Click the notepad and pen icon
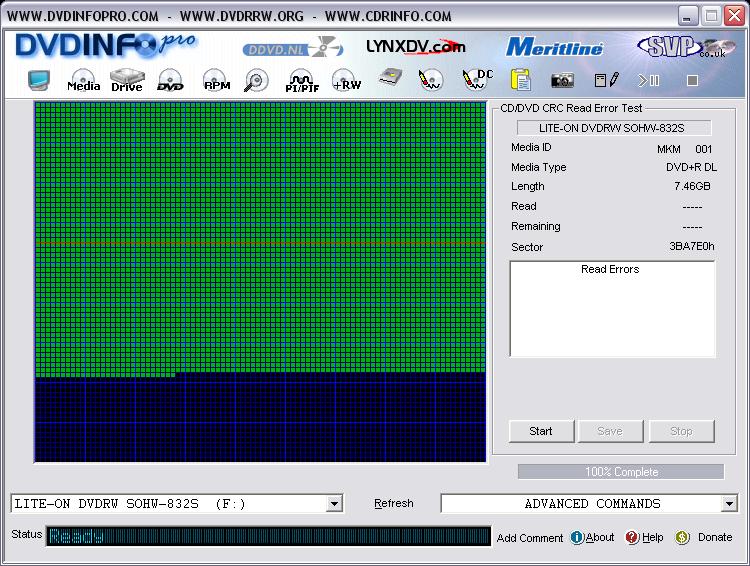This screenshot has height=566, width=750. (607, 80)
